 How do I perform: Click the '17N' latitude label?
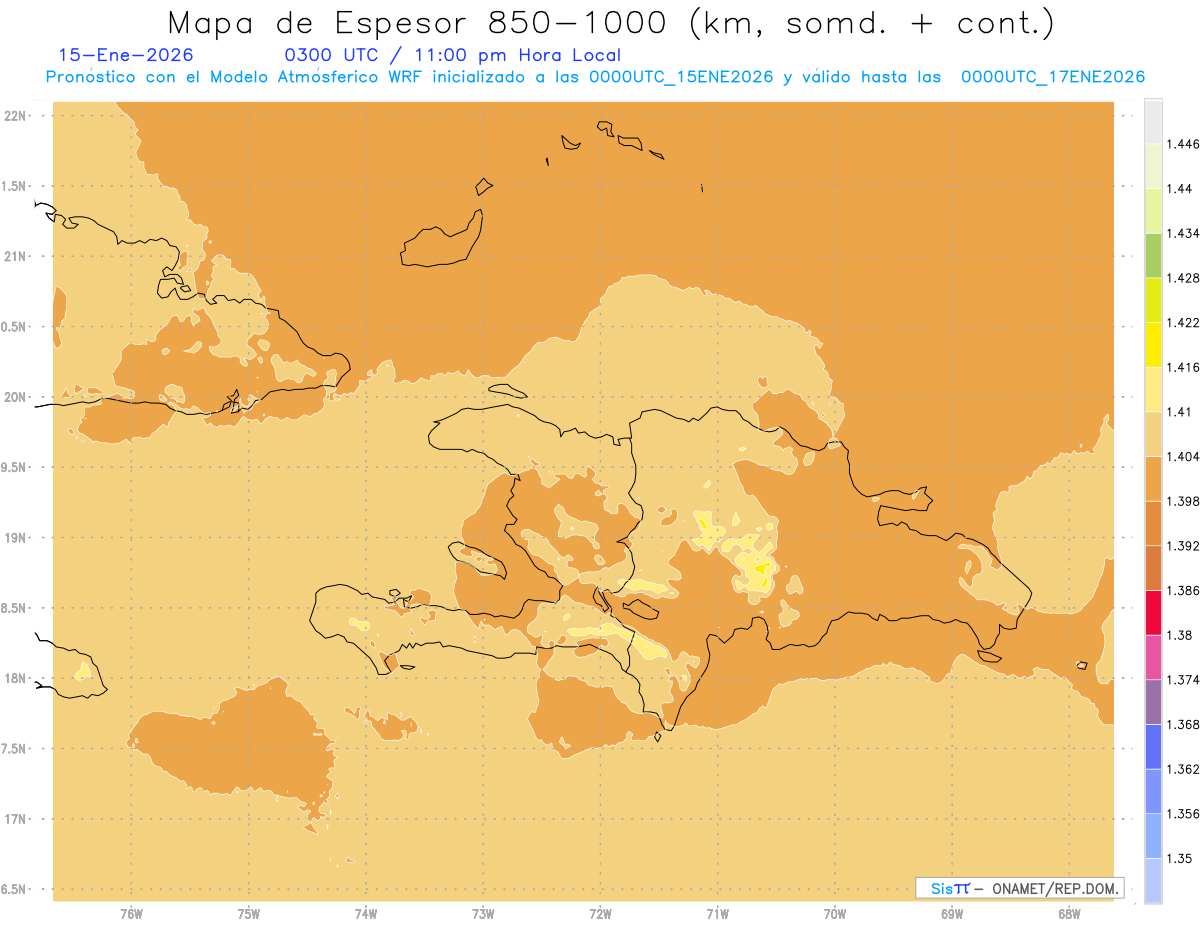(x=17, y=819)
